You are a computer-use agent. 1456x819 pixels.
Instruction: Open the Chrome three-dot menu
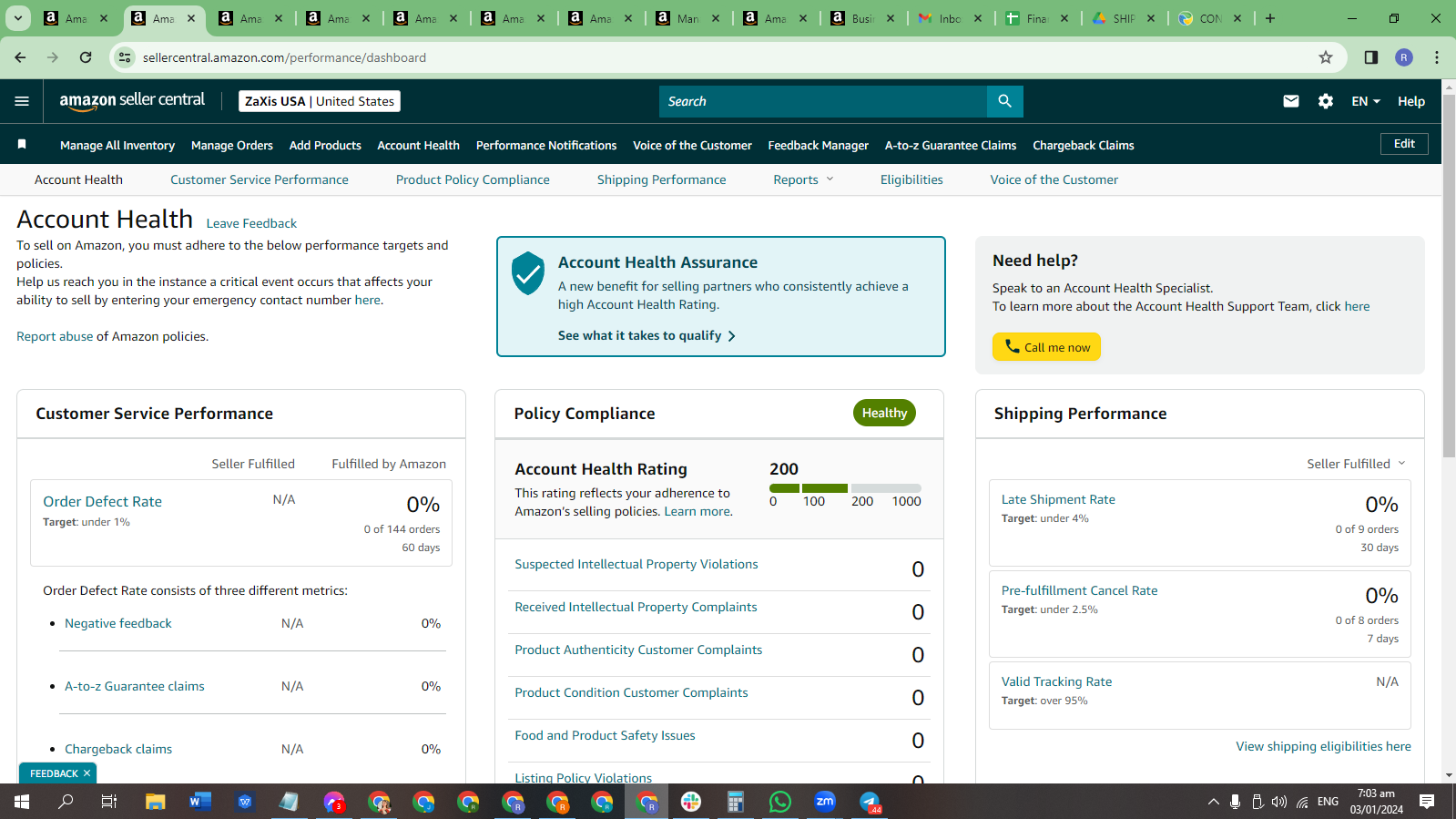1437,57
